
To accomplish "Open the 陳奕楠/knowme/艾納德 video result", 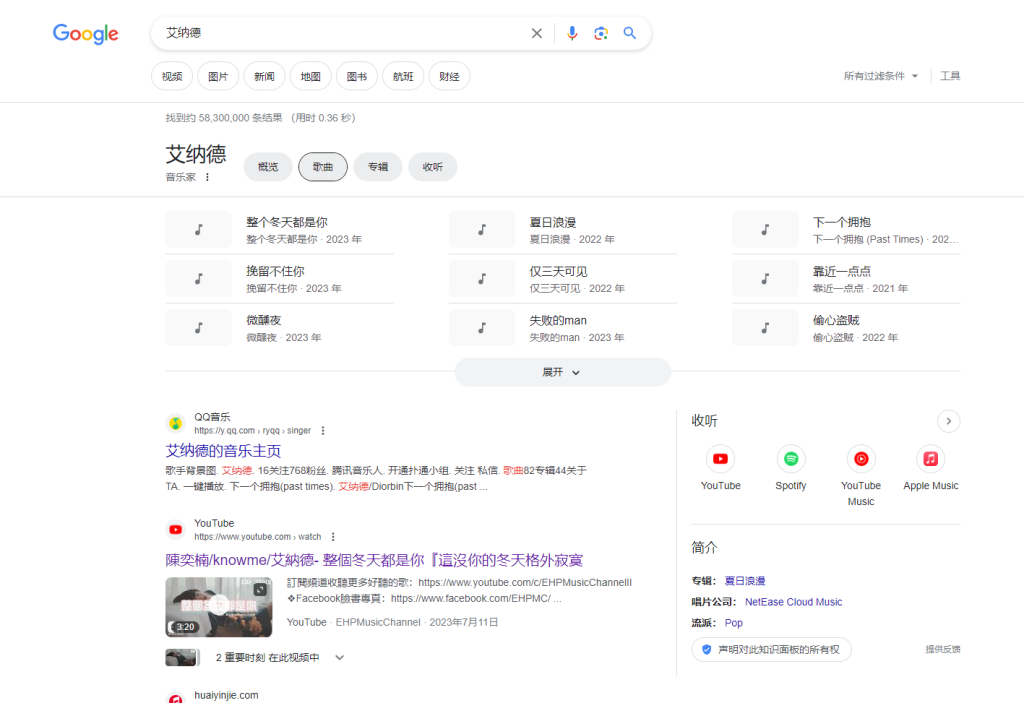I will (374, 560).
